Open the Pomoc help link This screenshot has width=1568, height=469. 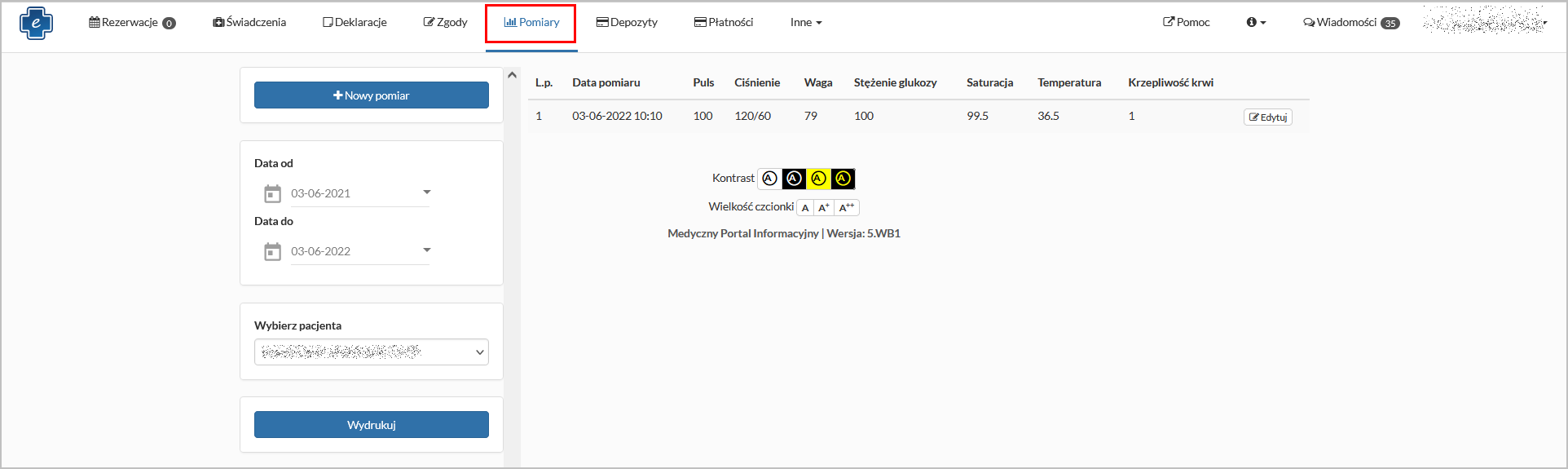[1186, 23]
